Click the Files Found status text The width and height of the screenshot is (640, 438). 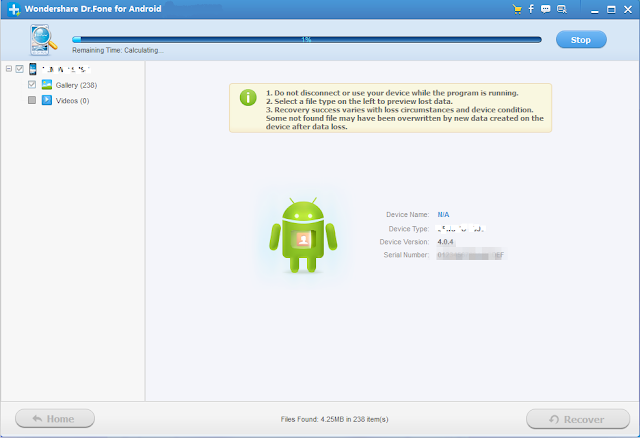[334, 419]
